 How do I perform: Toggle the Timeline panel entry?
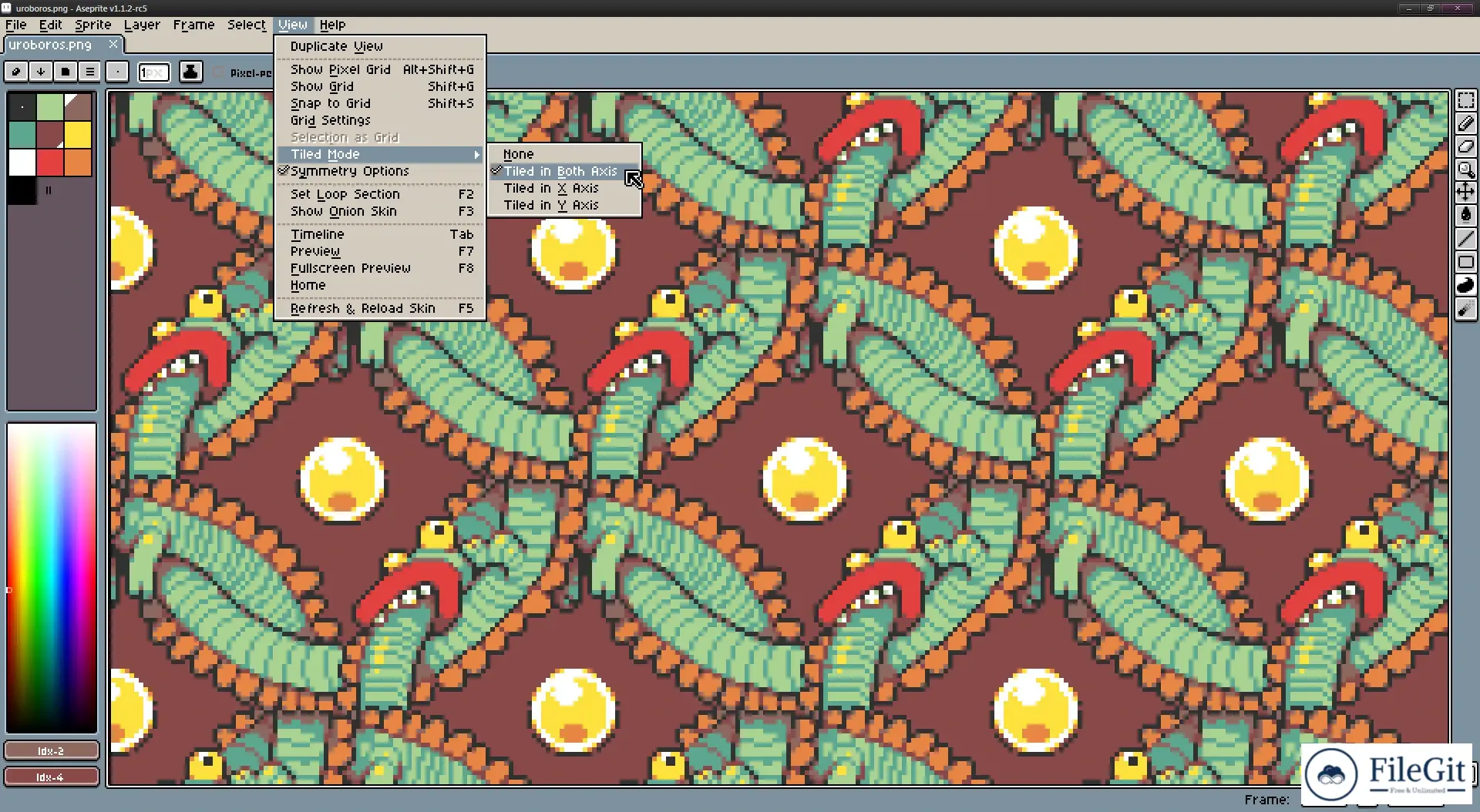[x=380, y=234]
